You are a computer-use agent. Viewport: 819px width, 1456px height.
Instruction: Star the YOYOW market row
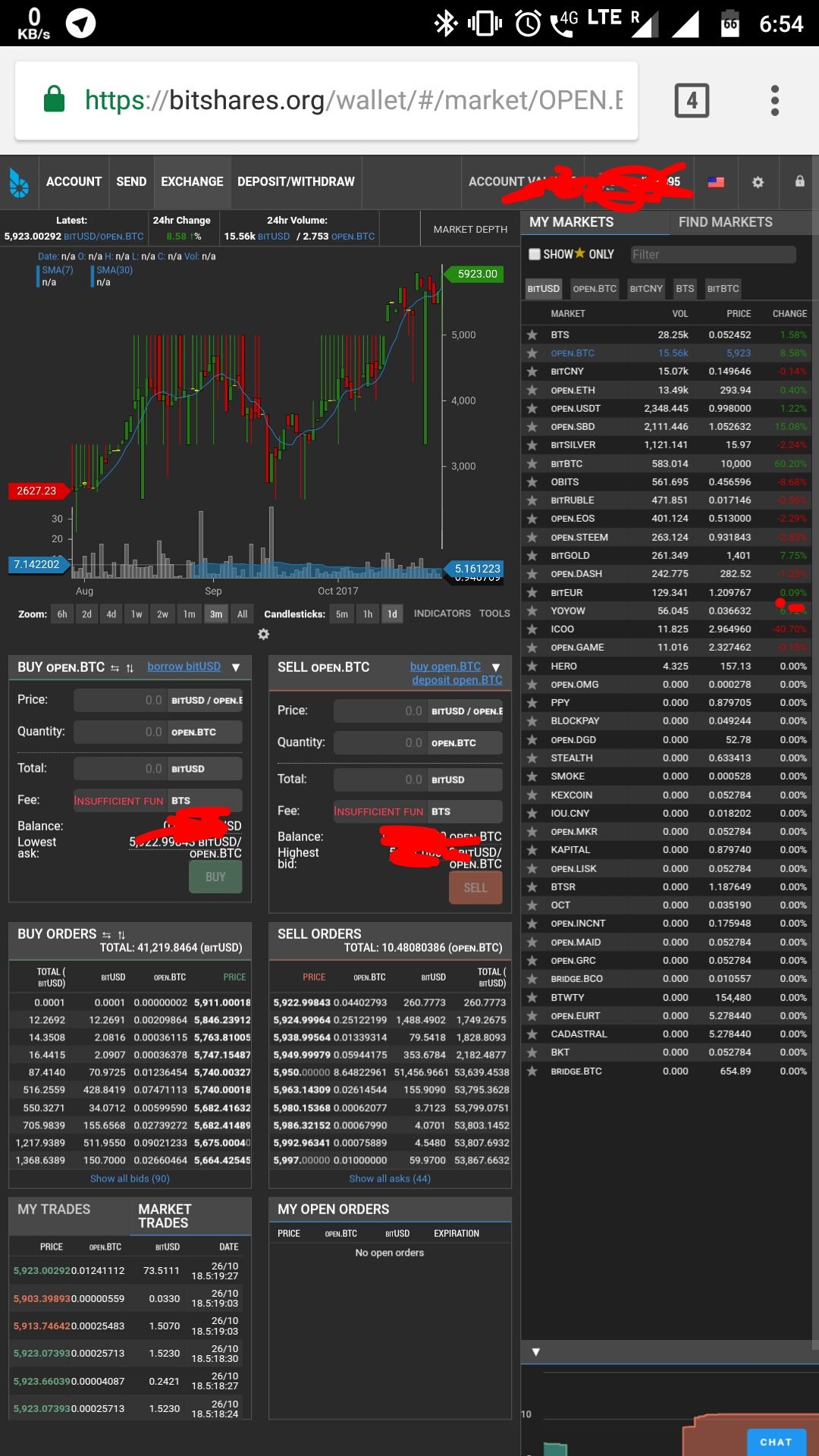click(x=532, y=610)
